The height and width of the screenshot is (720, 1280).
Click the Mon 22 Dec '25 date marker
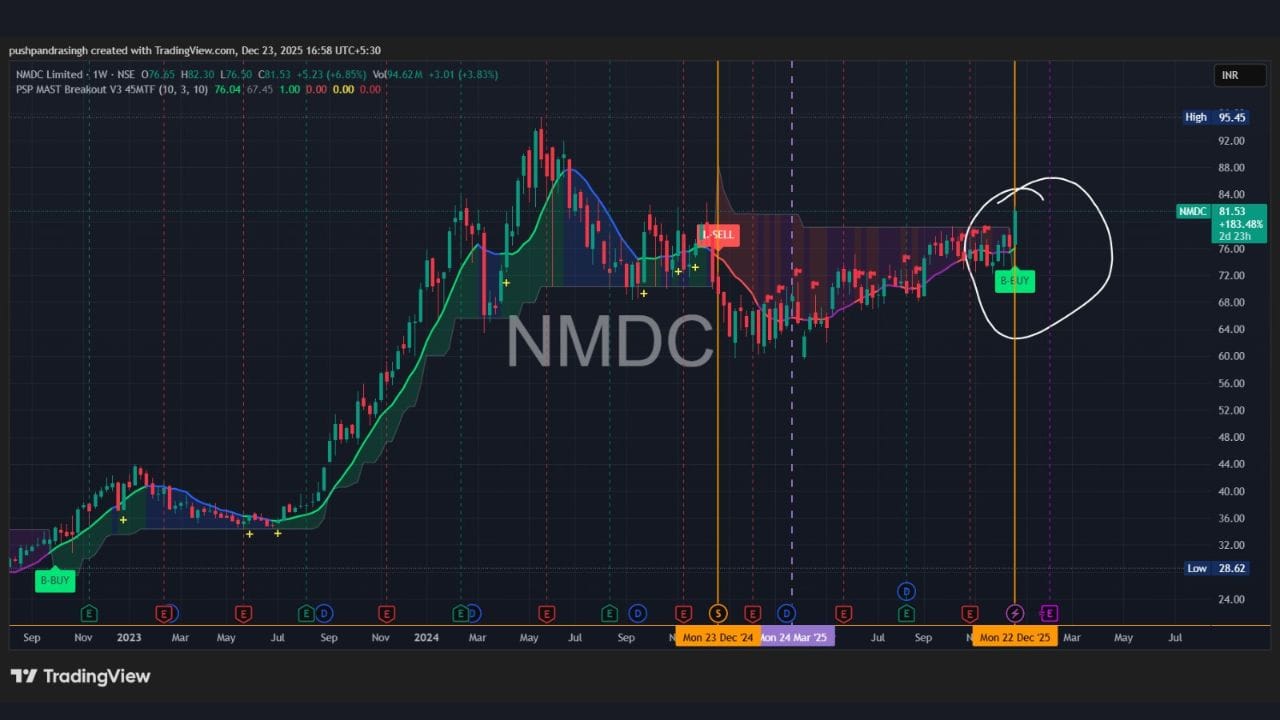[x=1014, y=636]
